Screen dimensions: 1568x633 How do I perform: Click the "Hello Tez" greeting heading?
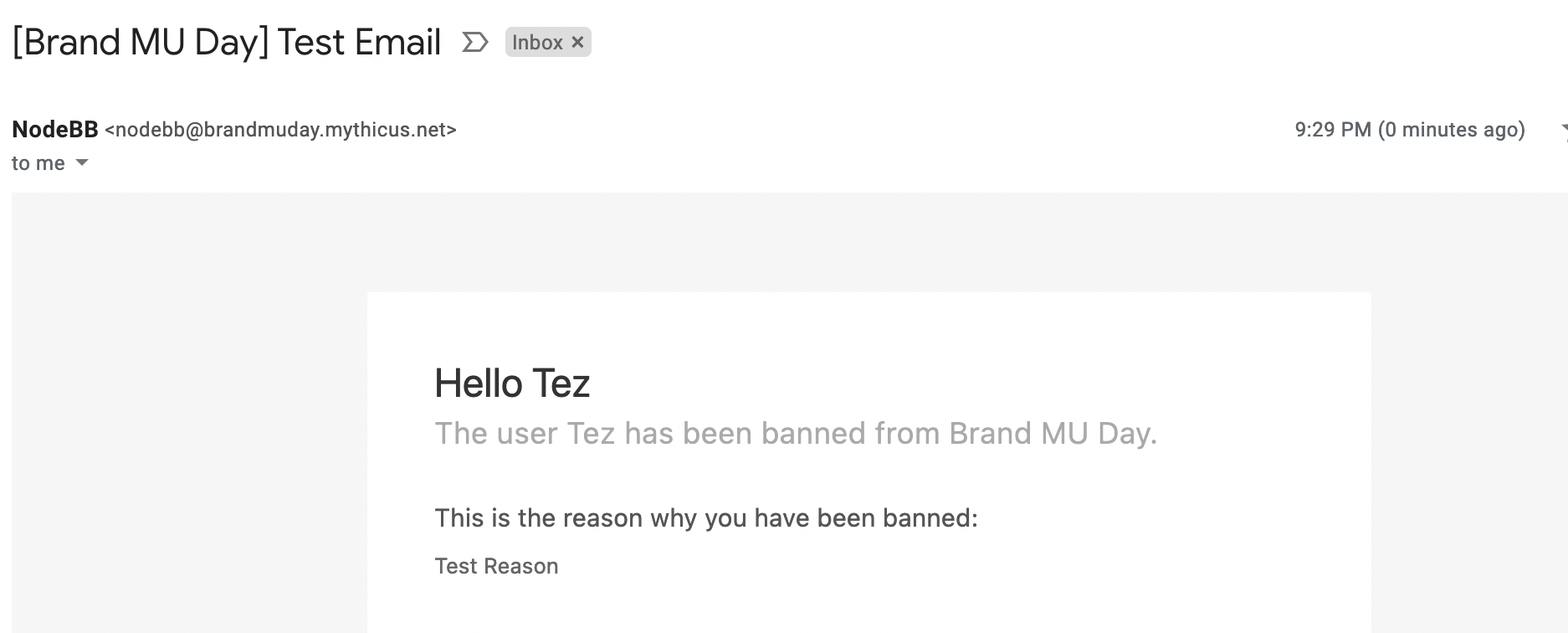point(512,383)
